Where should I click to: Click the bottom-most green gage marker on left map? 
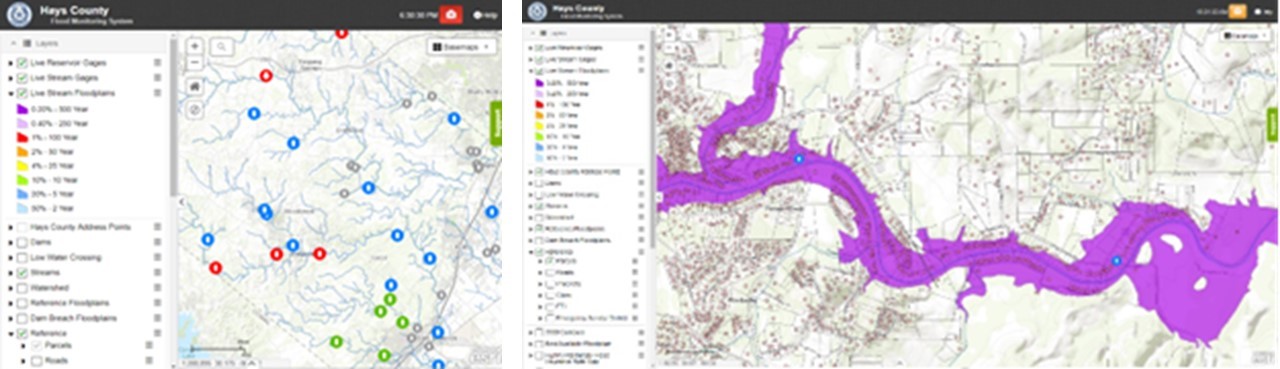click(x=384, y=355)
